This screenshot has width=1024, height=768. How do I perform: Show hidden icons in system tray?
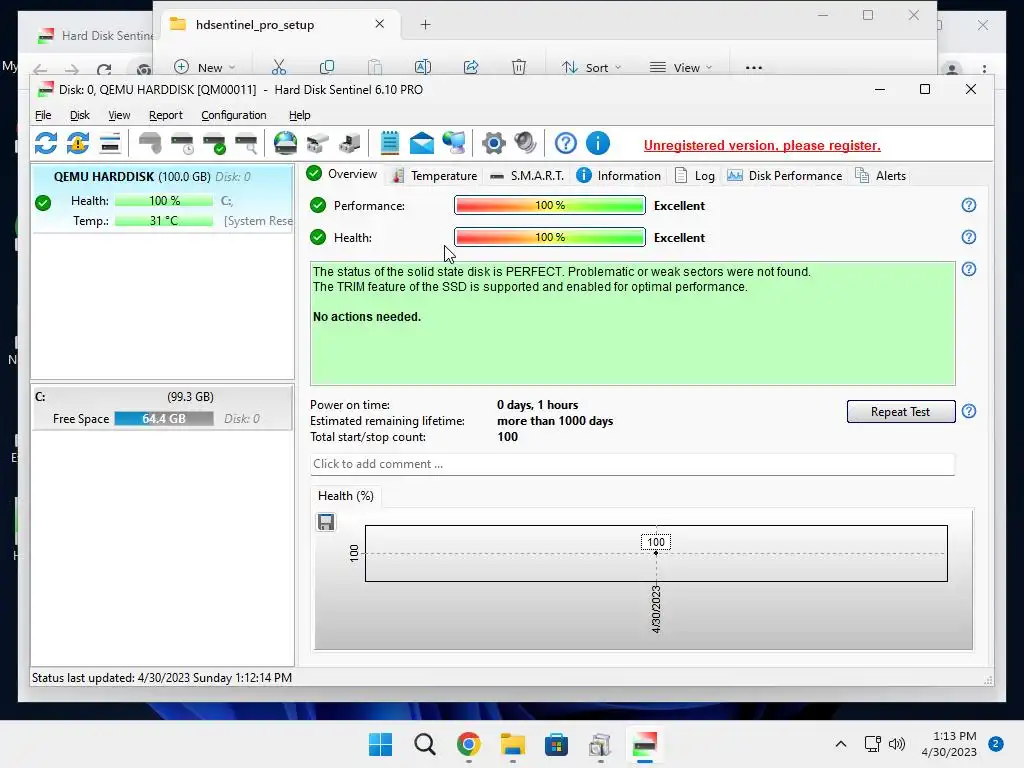tap(841, 744)
